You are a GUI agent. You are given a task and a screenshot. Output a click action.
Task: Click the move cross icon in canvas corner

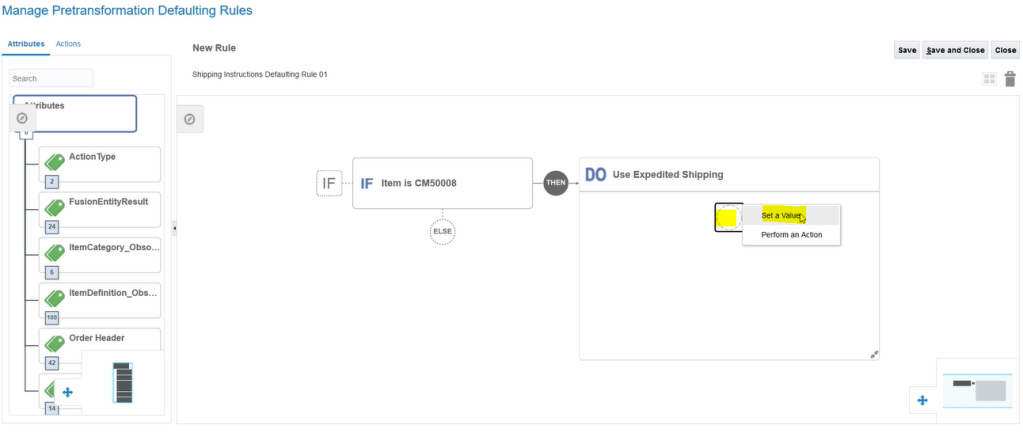pos(922,400)
